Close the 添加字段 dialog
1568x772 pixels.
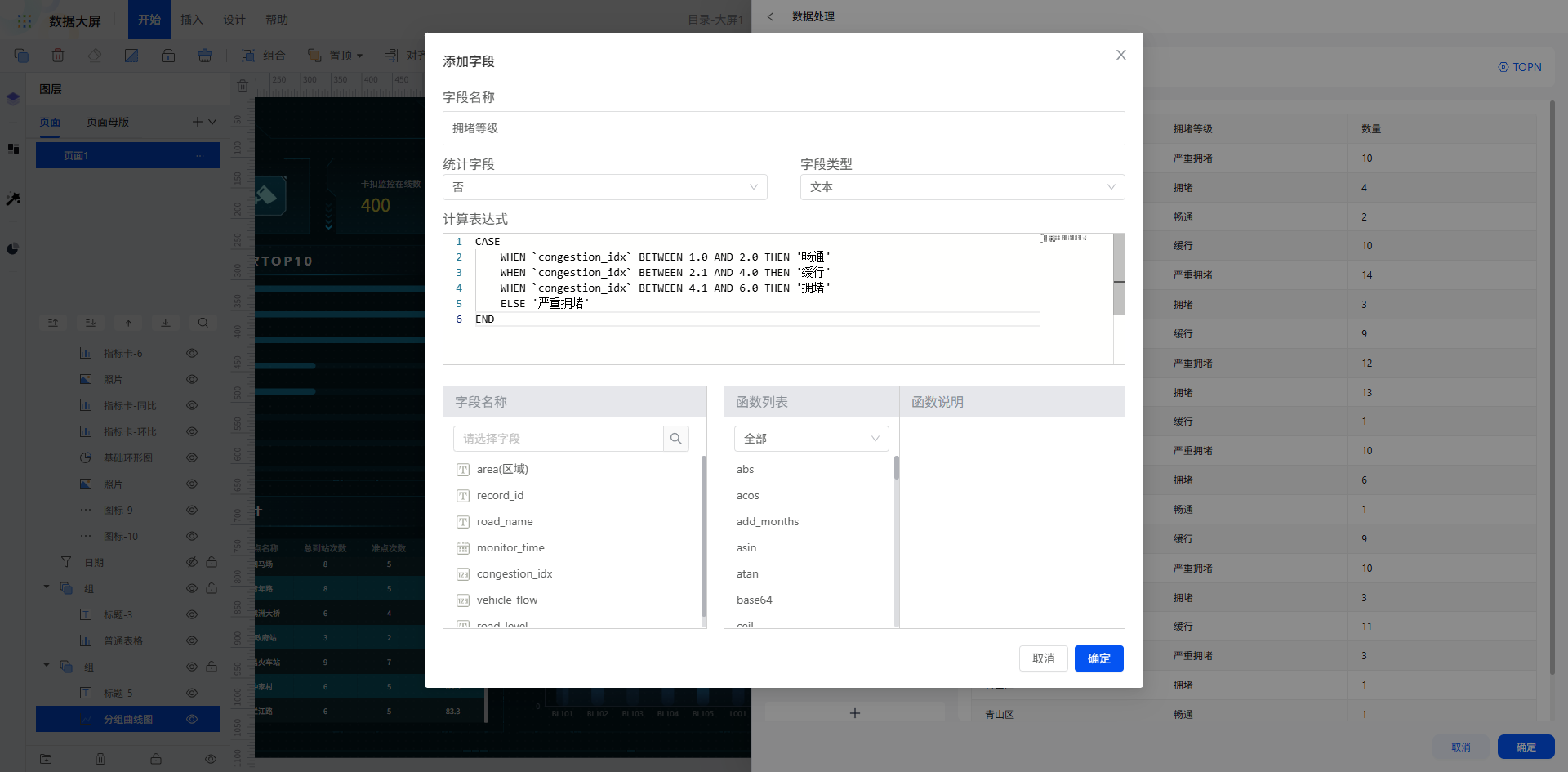pos(1121,55)
